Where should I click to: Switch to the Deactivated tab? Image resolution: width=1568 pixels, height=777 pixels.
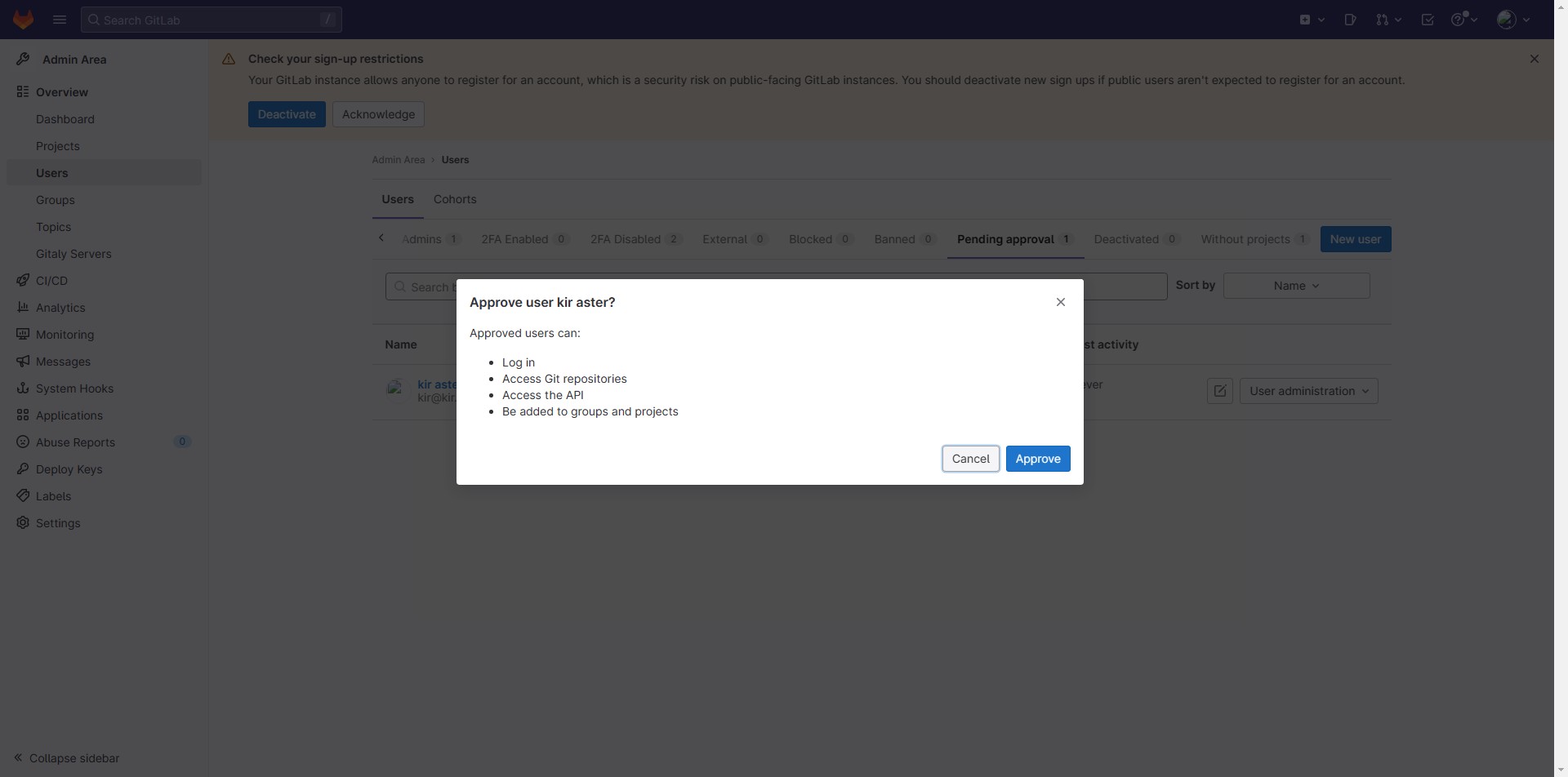pos(1137,239)
